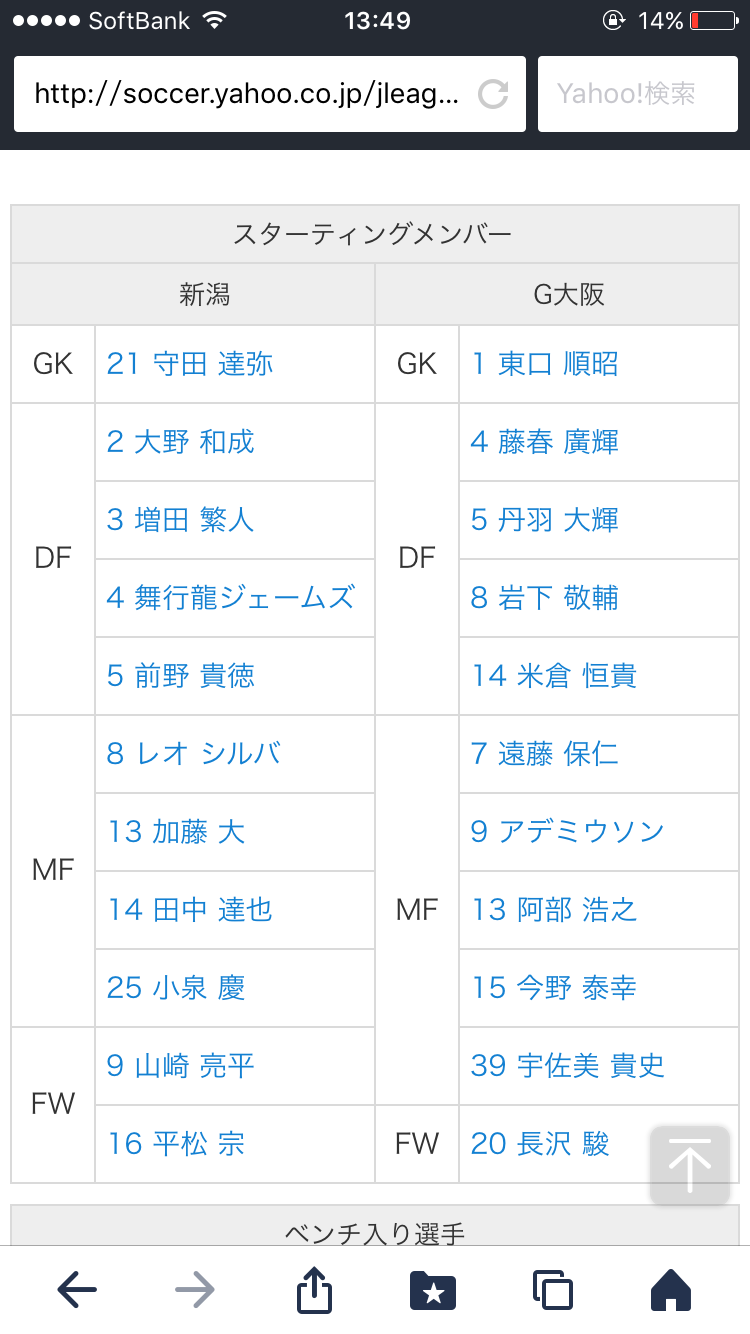750x1334 pixels.
Task: Open player link 1 東口 順昭
Action: click(x=545, y=364)
